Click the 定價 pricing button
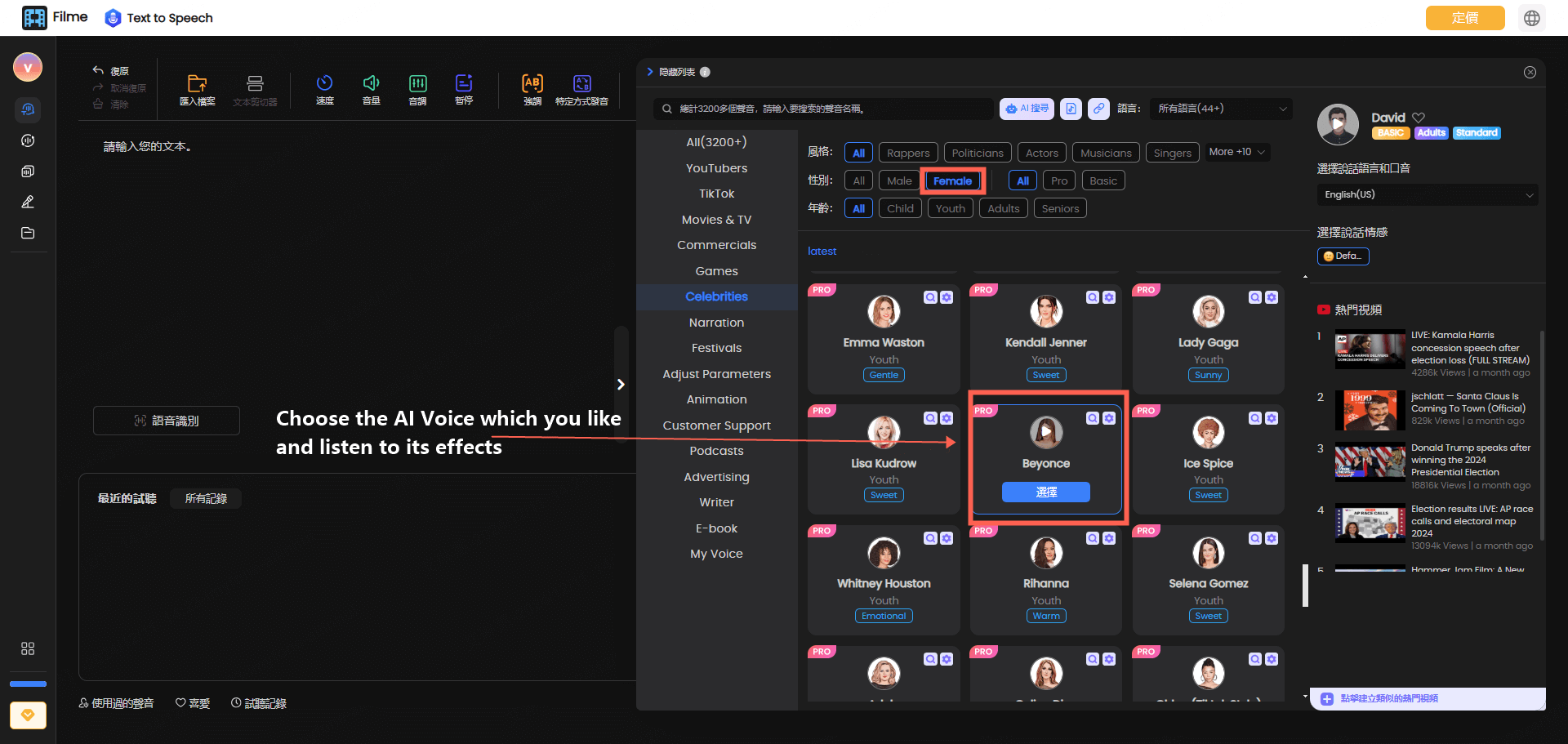Image resolution: width=1568 pixels, height=744 pixels. point(1465,18)
